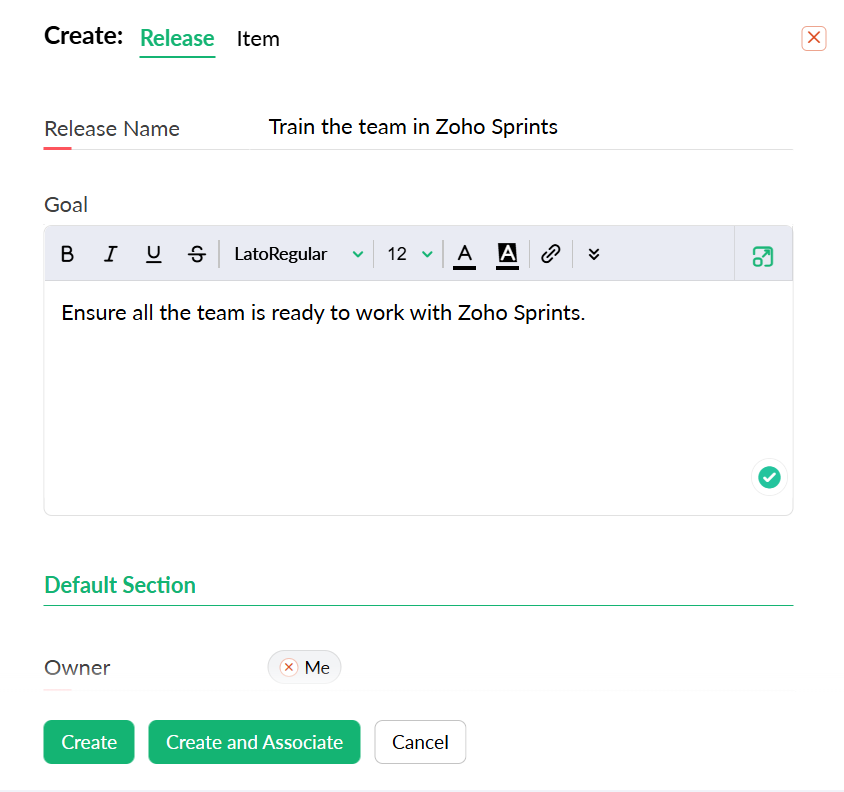Select the Release tab

coord(177,39)
